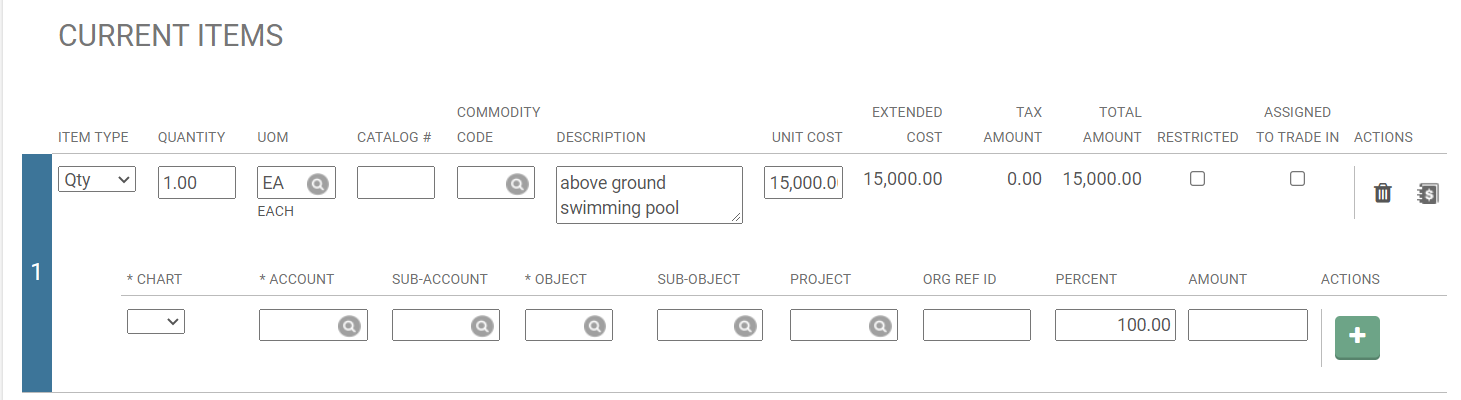
Task: Click the Unit Cost field
Action: tap(802, 183)
